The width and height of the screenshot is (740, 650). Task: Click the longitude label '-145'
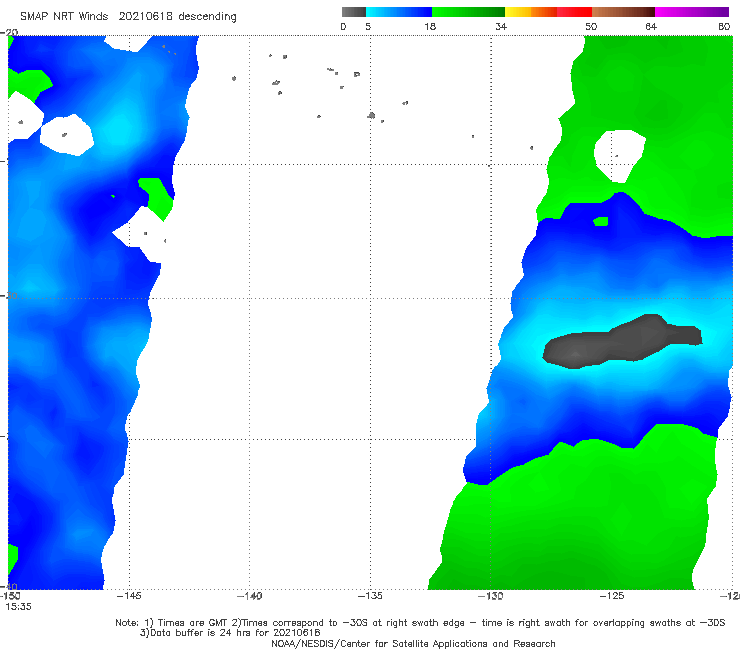(129, 596)
